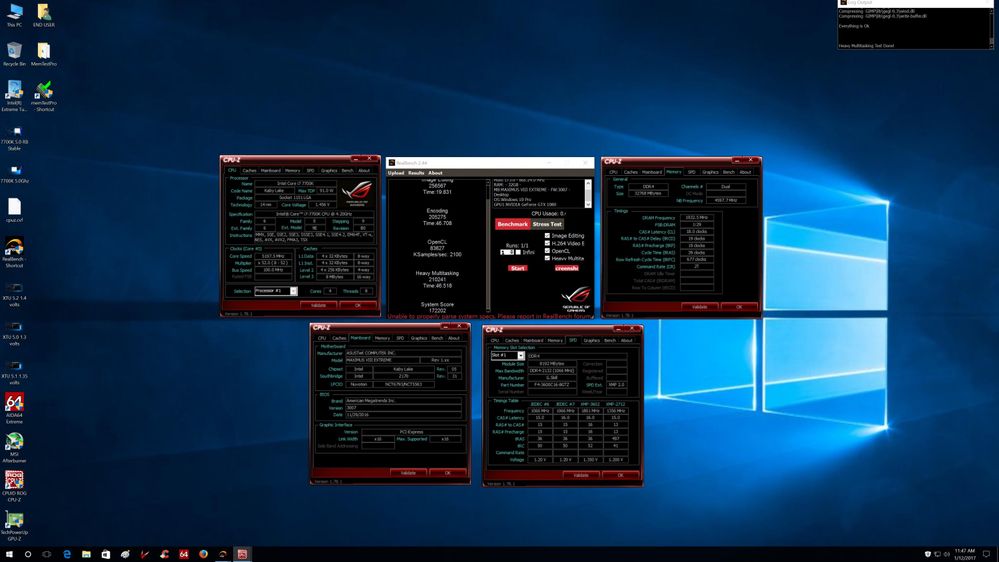Viewport: 999px width, 562px height.
Task: Click the RealBench Screenshot button
Action: pyautogui.click(x=566, y=268)
